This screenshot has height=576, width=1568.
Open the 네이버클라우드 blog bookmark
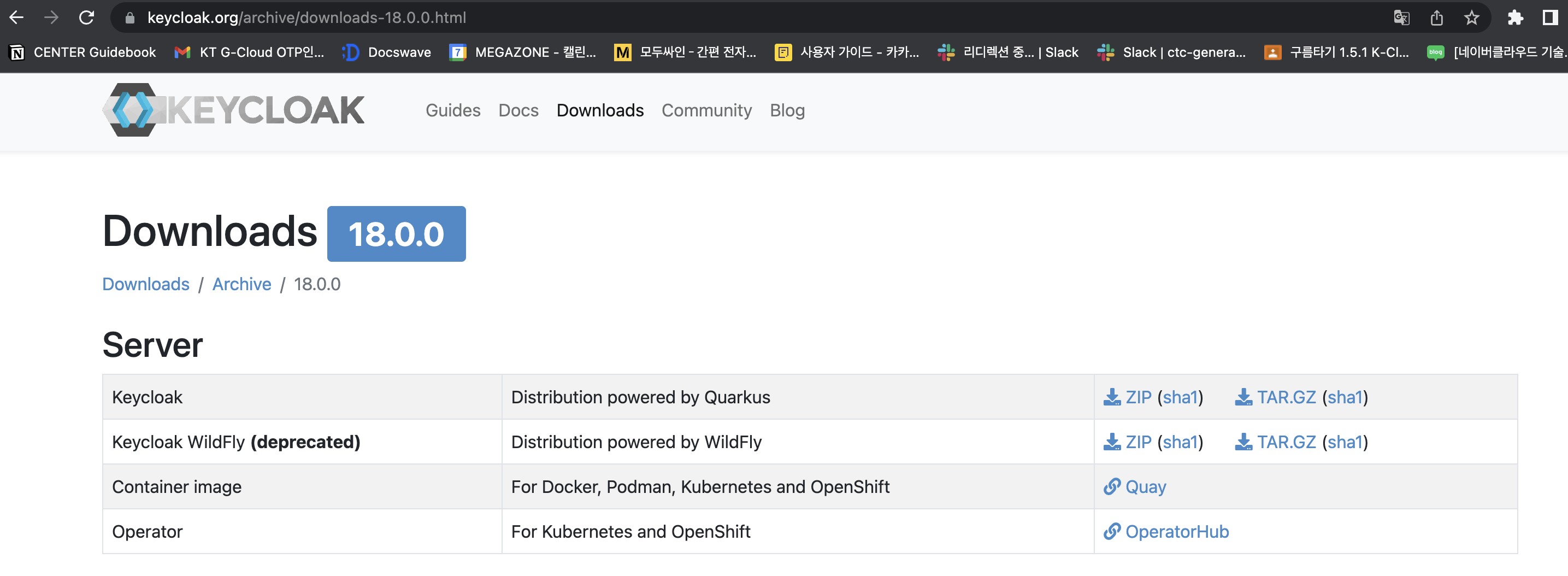tap(1497, 52)
